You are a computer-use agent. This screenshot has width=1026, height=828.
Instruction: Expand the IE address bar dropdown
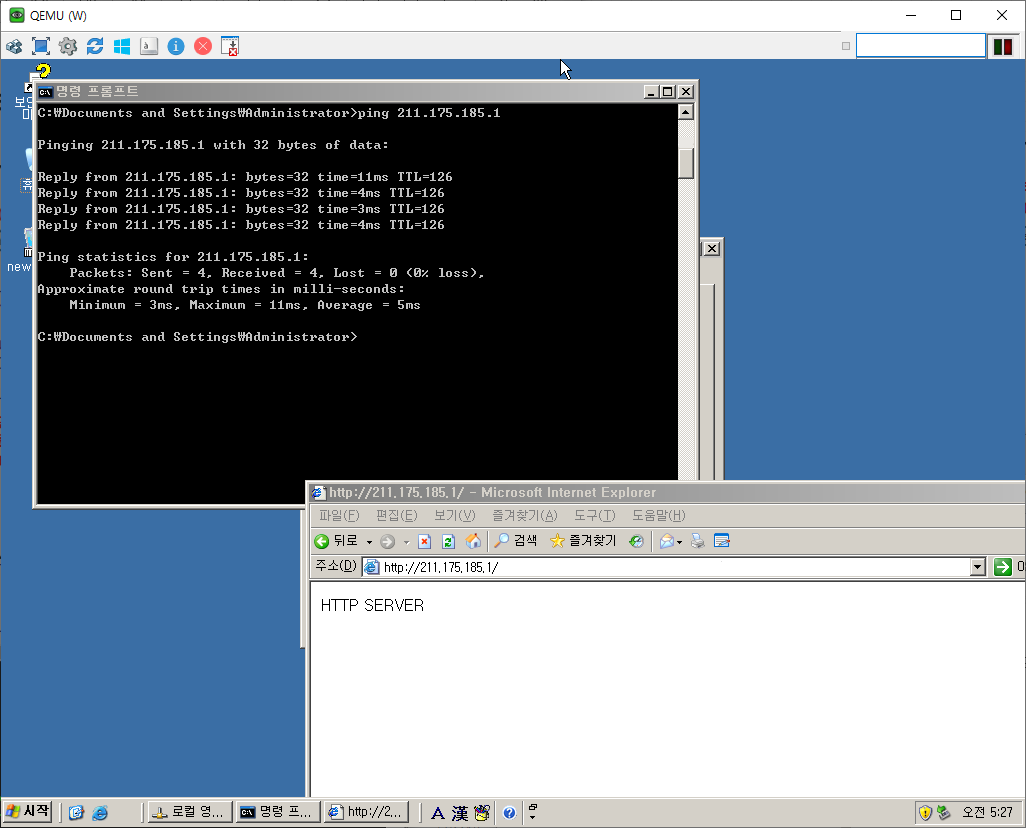point(978,567)
